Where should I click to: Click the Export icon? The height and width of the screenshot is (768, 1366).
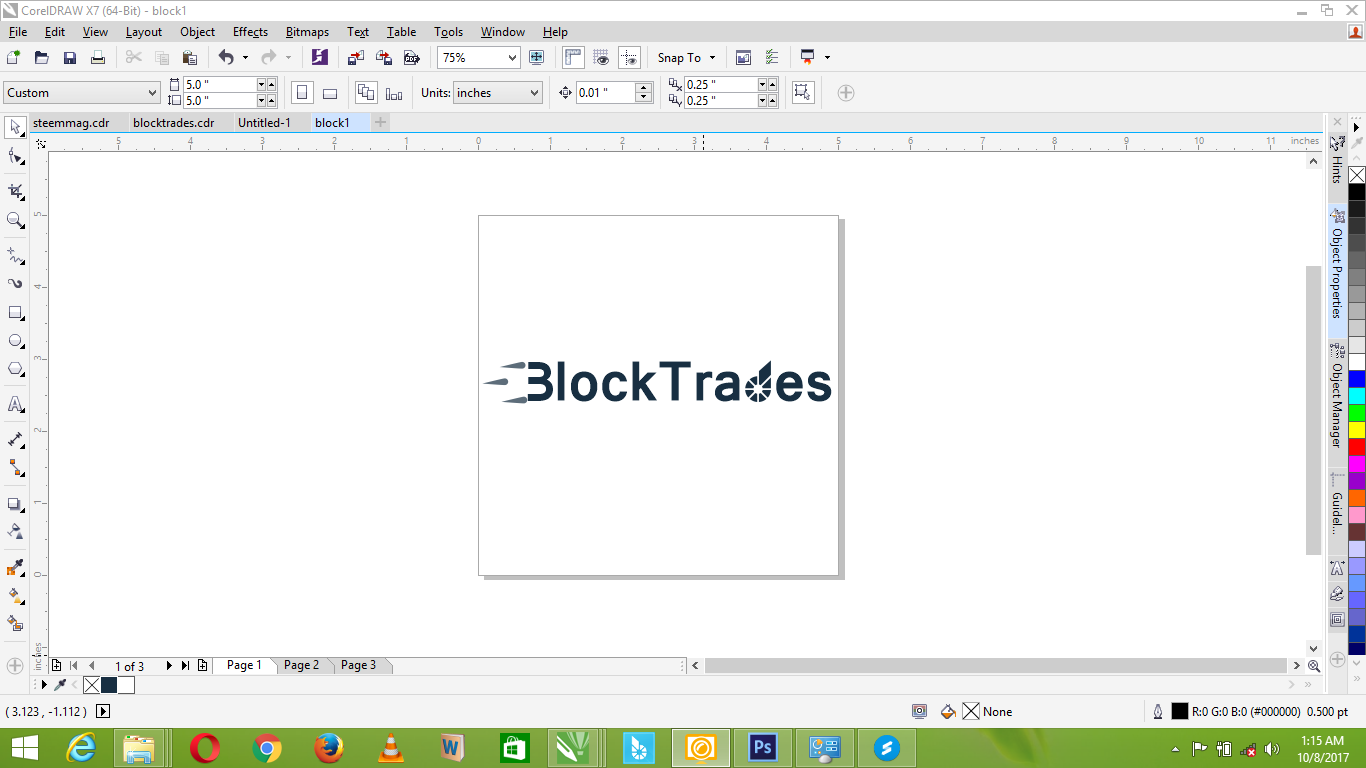(384, 58)
